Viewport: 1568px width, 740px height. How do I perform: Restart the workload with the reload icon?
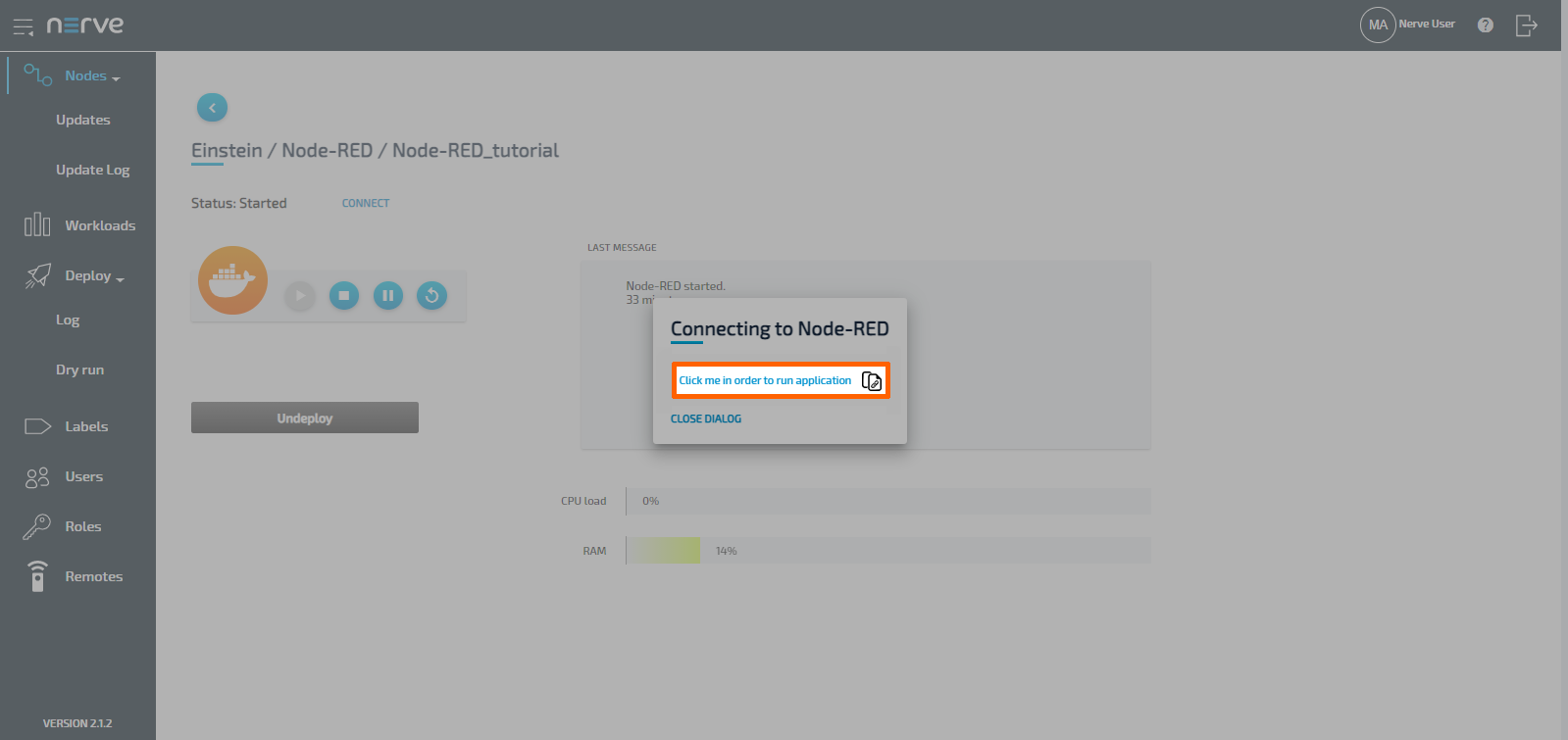point(432,295)
